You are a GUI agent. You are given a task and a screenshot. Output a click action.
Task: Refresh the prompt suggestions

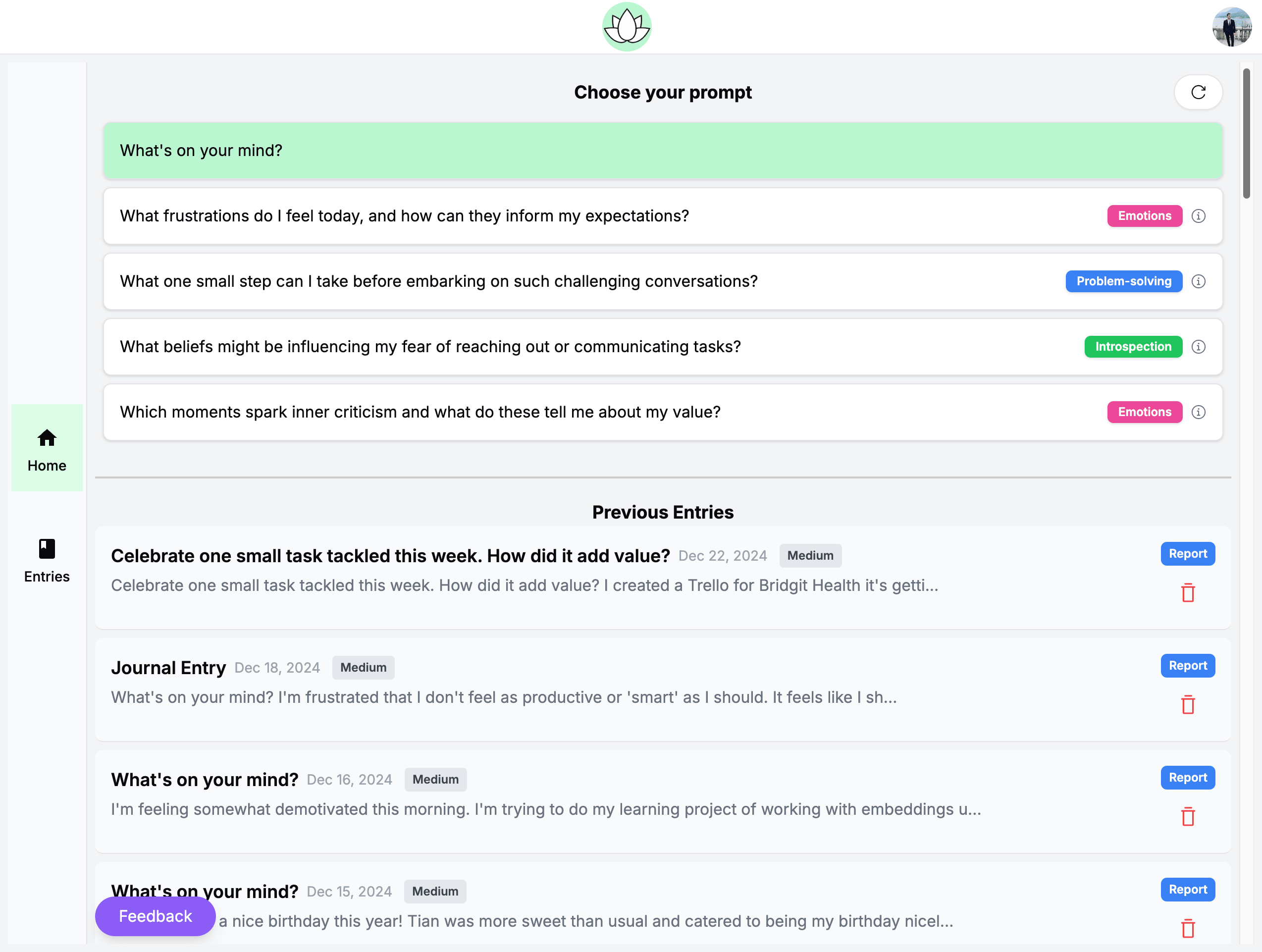(x=1198, y=92)
